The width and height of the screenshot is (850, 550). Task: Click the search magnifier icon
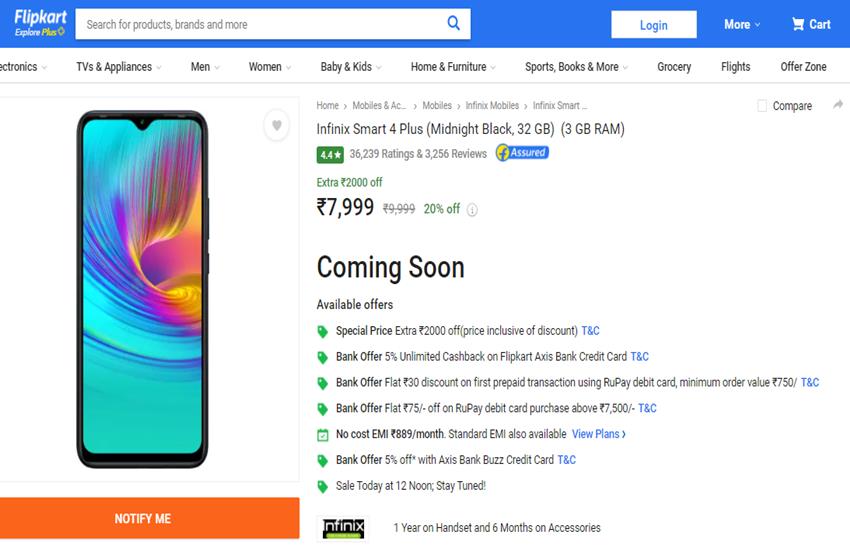[454, 24]
